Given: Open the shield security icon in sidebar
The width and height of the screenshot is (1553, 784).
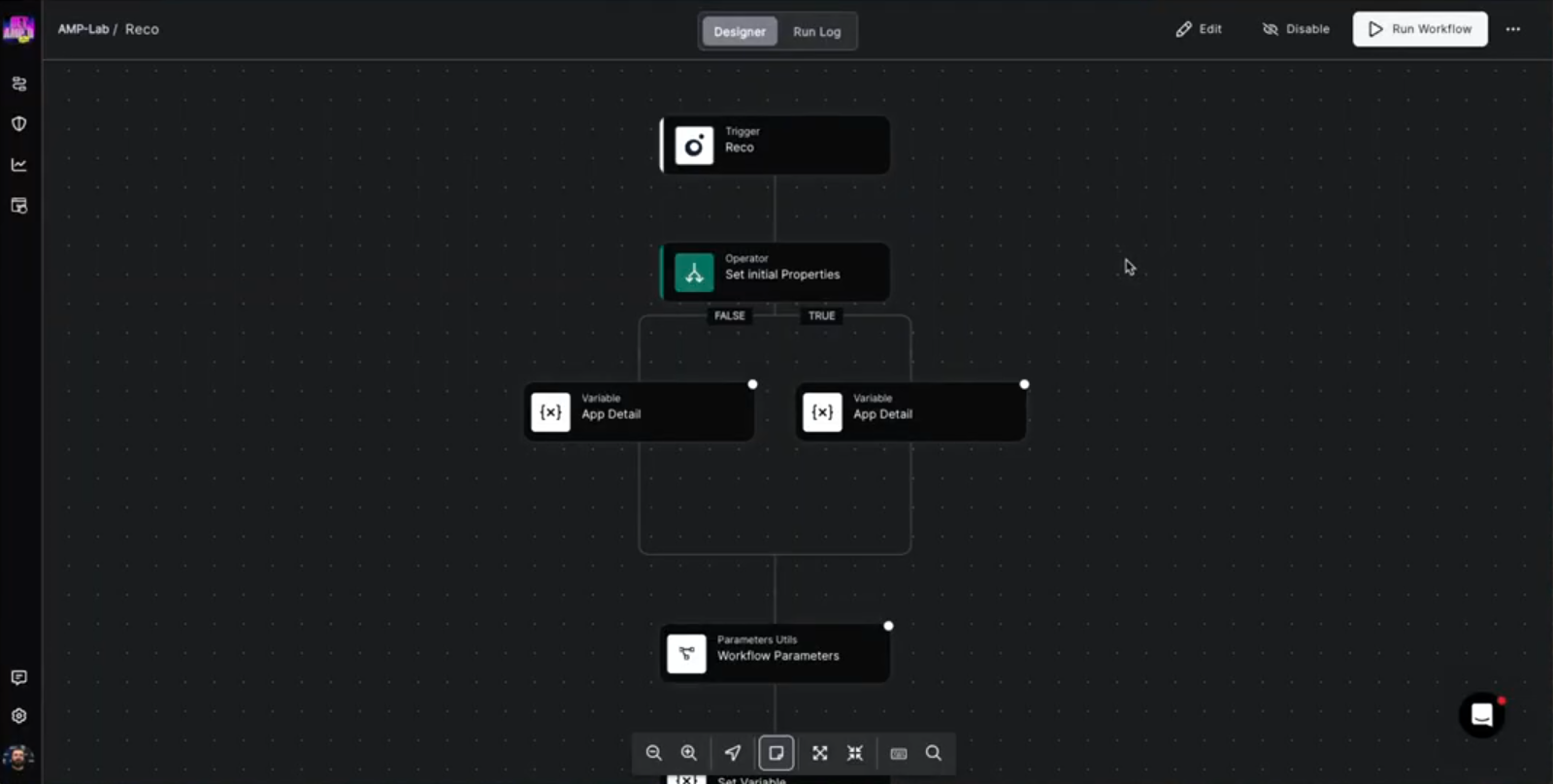Looking at the screenshot, I should coord(18,124).
